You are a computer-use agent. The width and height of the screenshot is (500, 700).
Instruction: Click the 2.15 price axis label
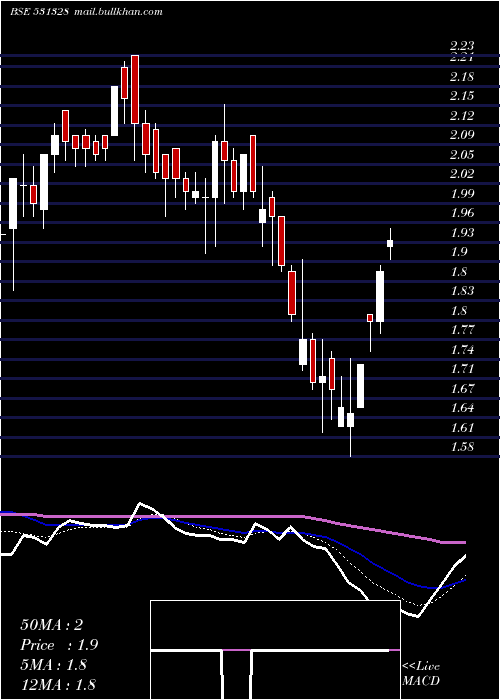[462, 96]
